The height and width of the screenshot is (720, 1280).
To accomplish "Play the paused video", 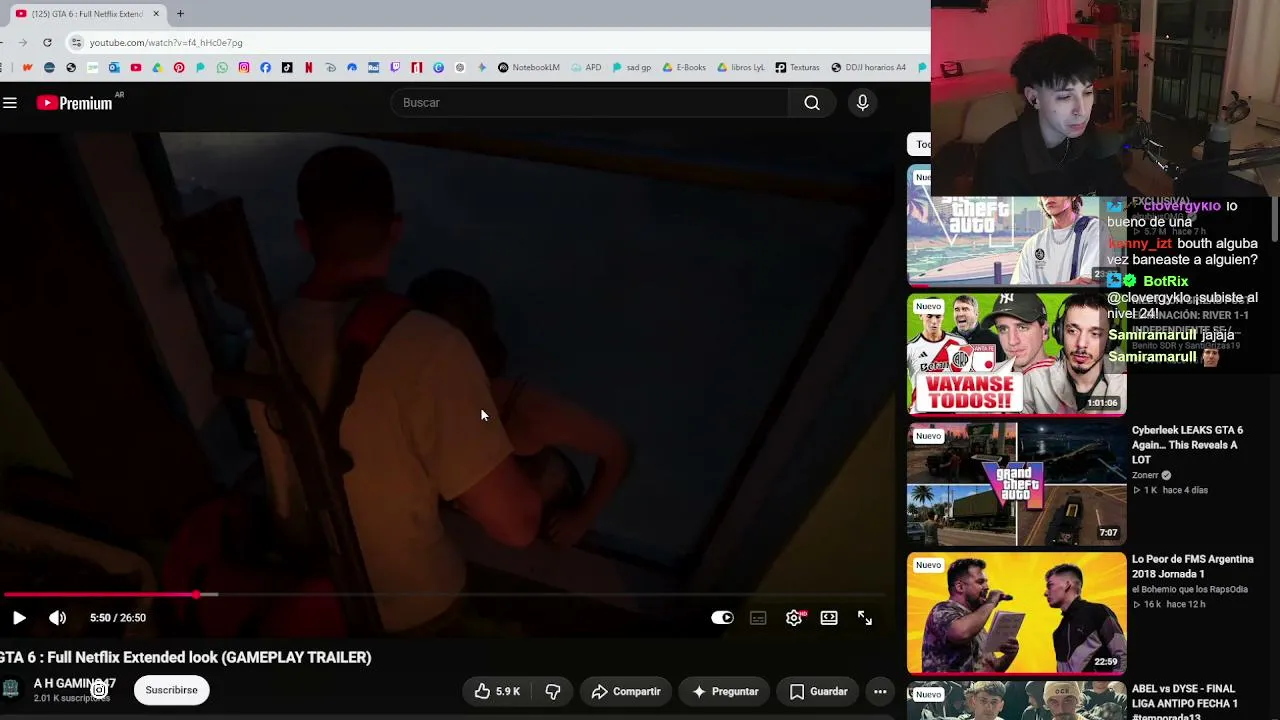I will click(x=19, y=618).
